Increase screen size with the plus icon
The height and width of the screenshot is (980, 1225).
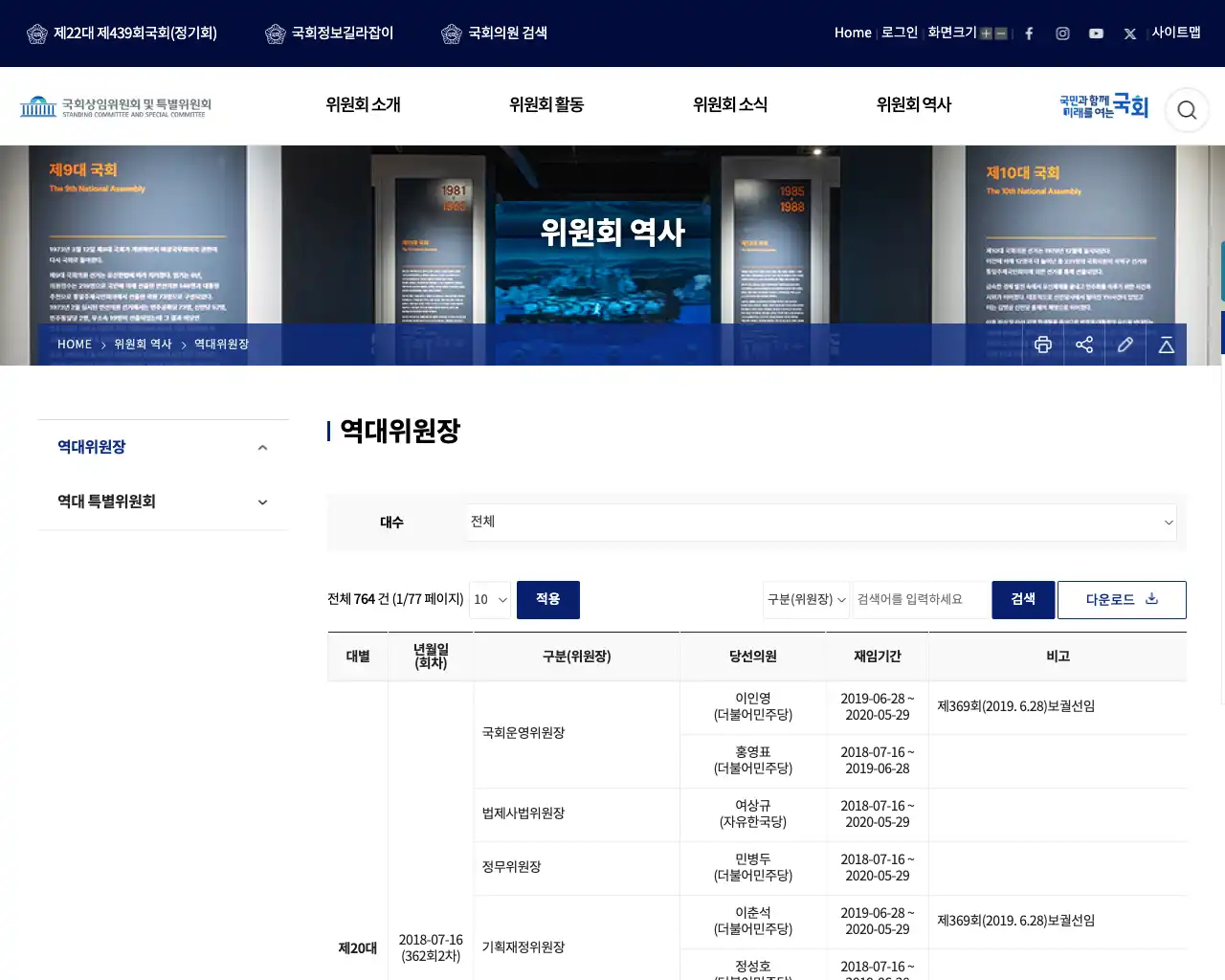(x=986, y=33)
